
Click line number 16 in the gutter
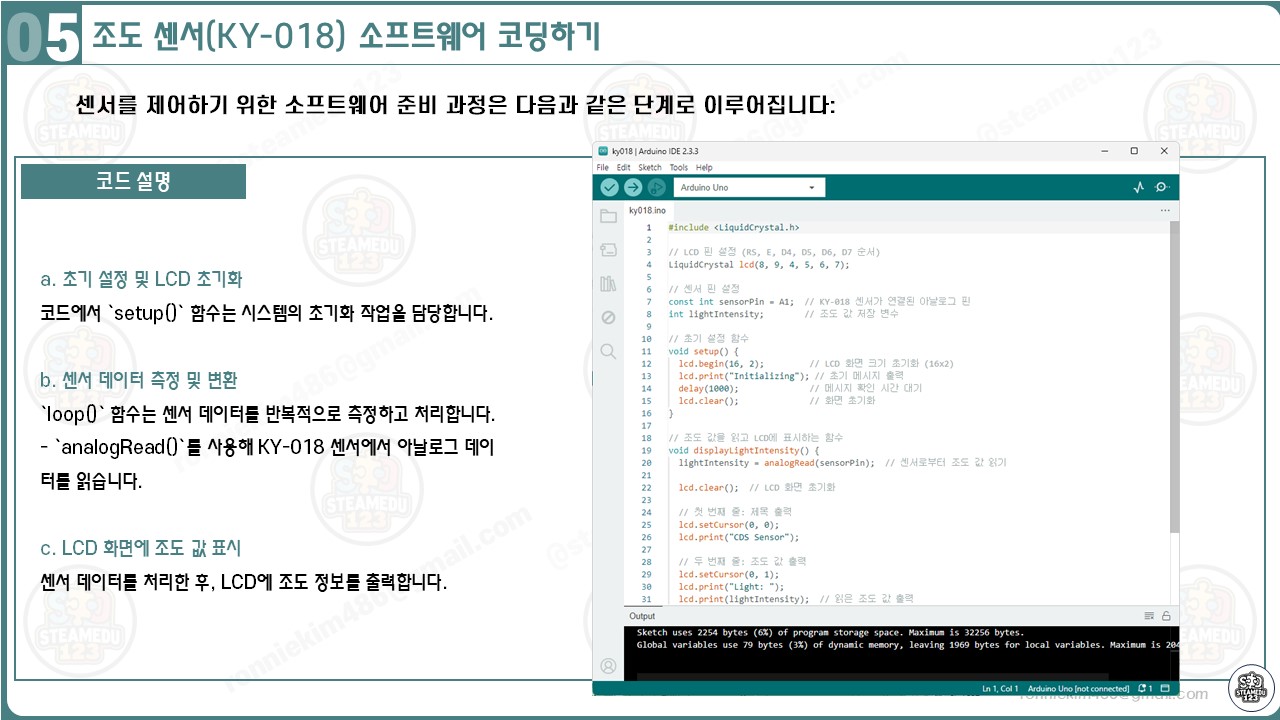(647, 413)
